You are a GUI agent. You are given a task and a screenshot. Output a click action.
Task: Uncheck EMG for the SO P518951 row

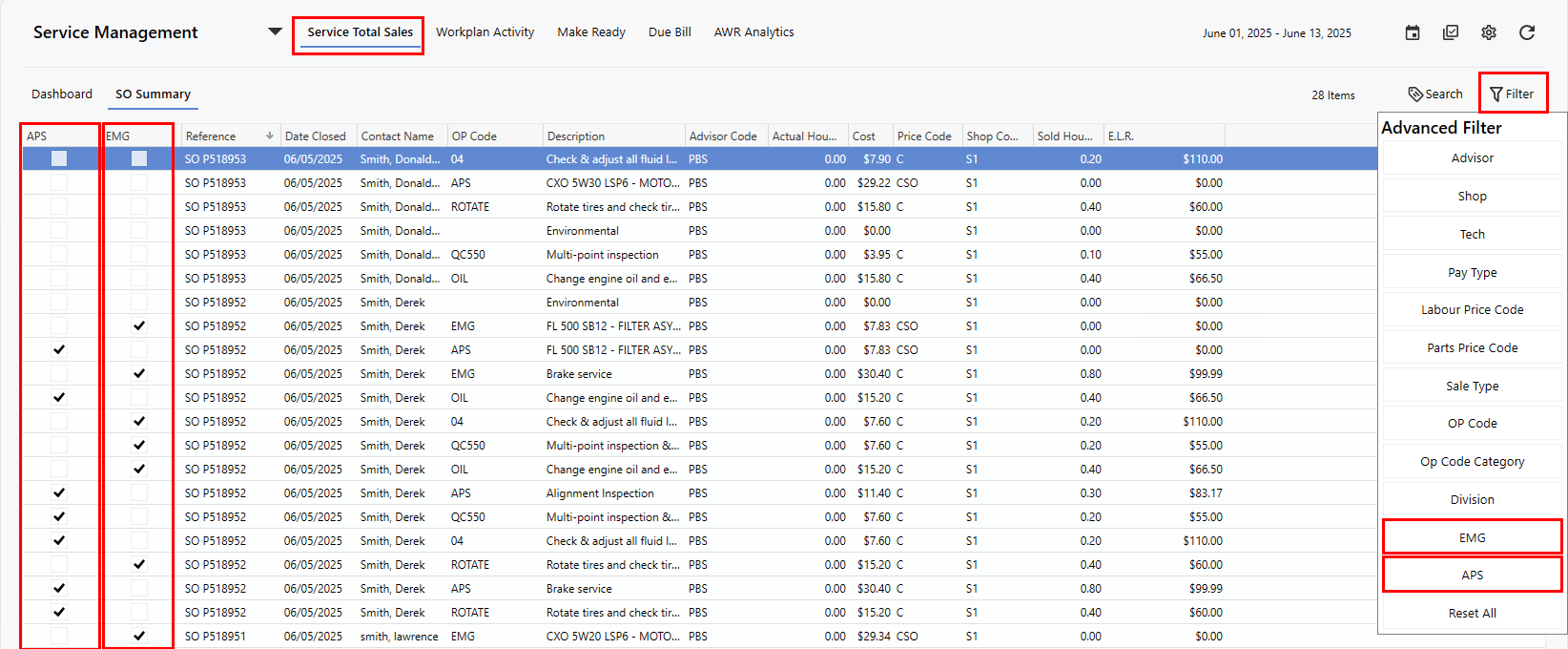139,636
